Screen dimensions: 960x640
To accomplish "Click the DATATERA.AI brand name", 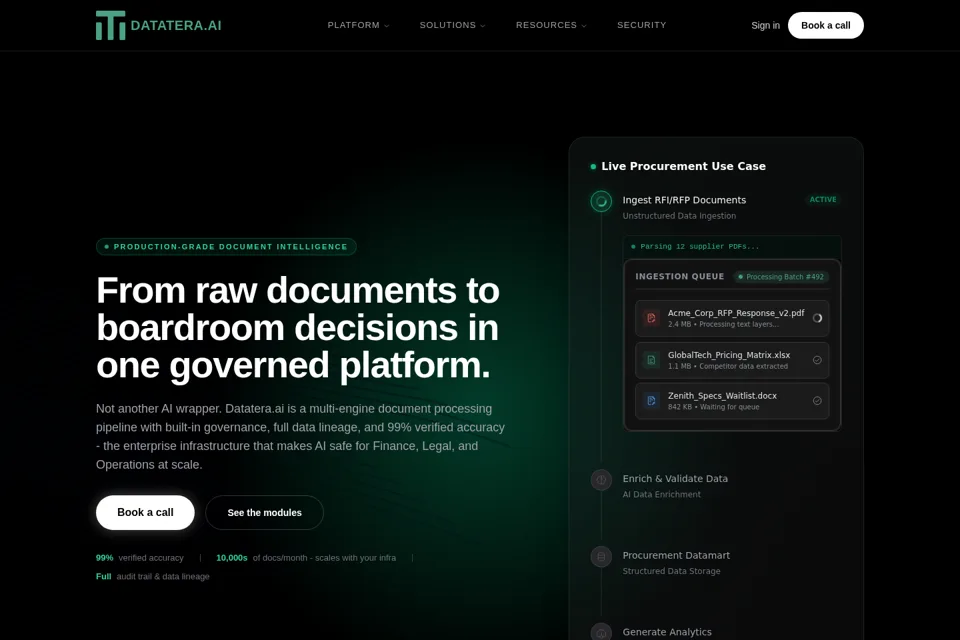I will click(176, 25).
